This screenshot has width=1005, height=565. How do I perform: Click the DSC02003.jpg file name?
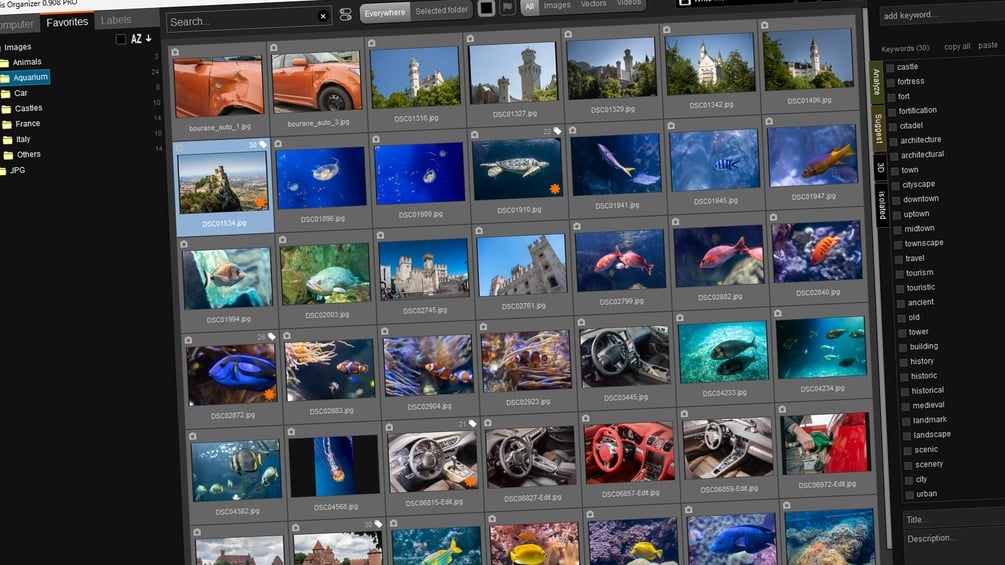327,315
